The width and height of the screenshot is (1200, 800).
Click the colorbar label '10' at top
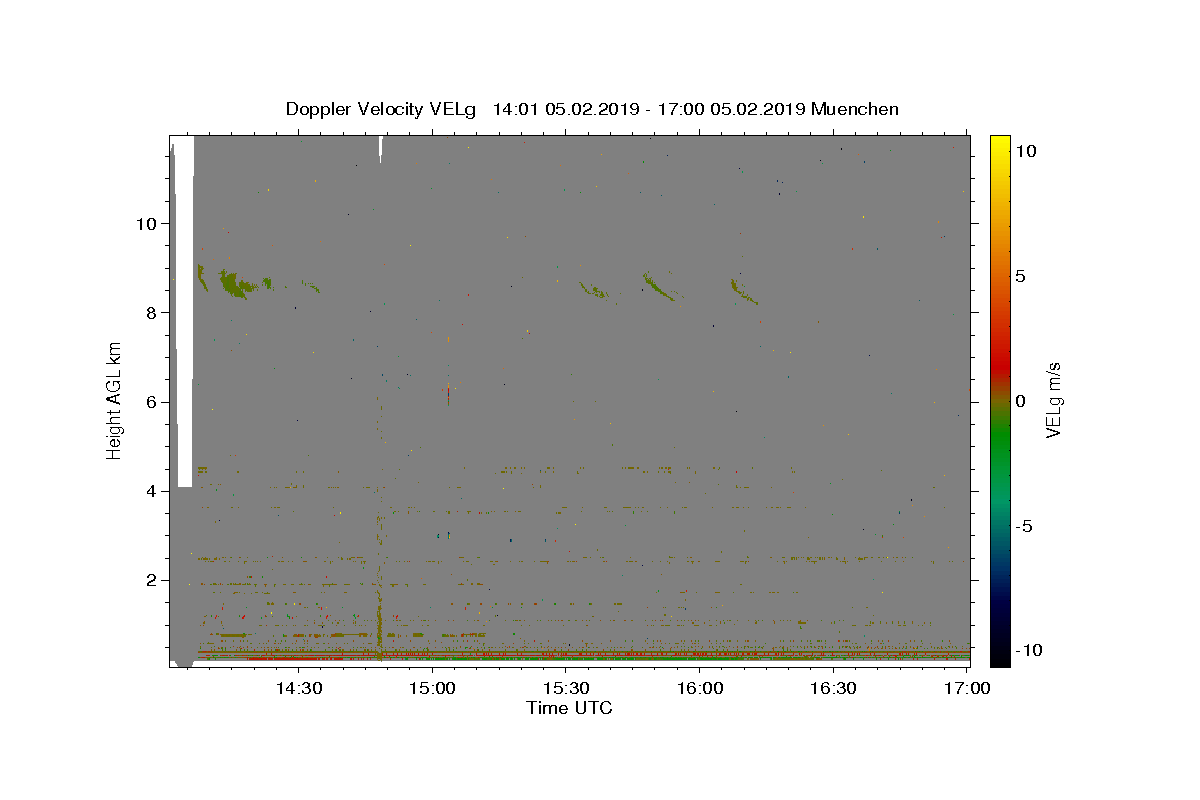click(x=1025, y=151)
